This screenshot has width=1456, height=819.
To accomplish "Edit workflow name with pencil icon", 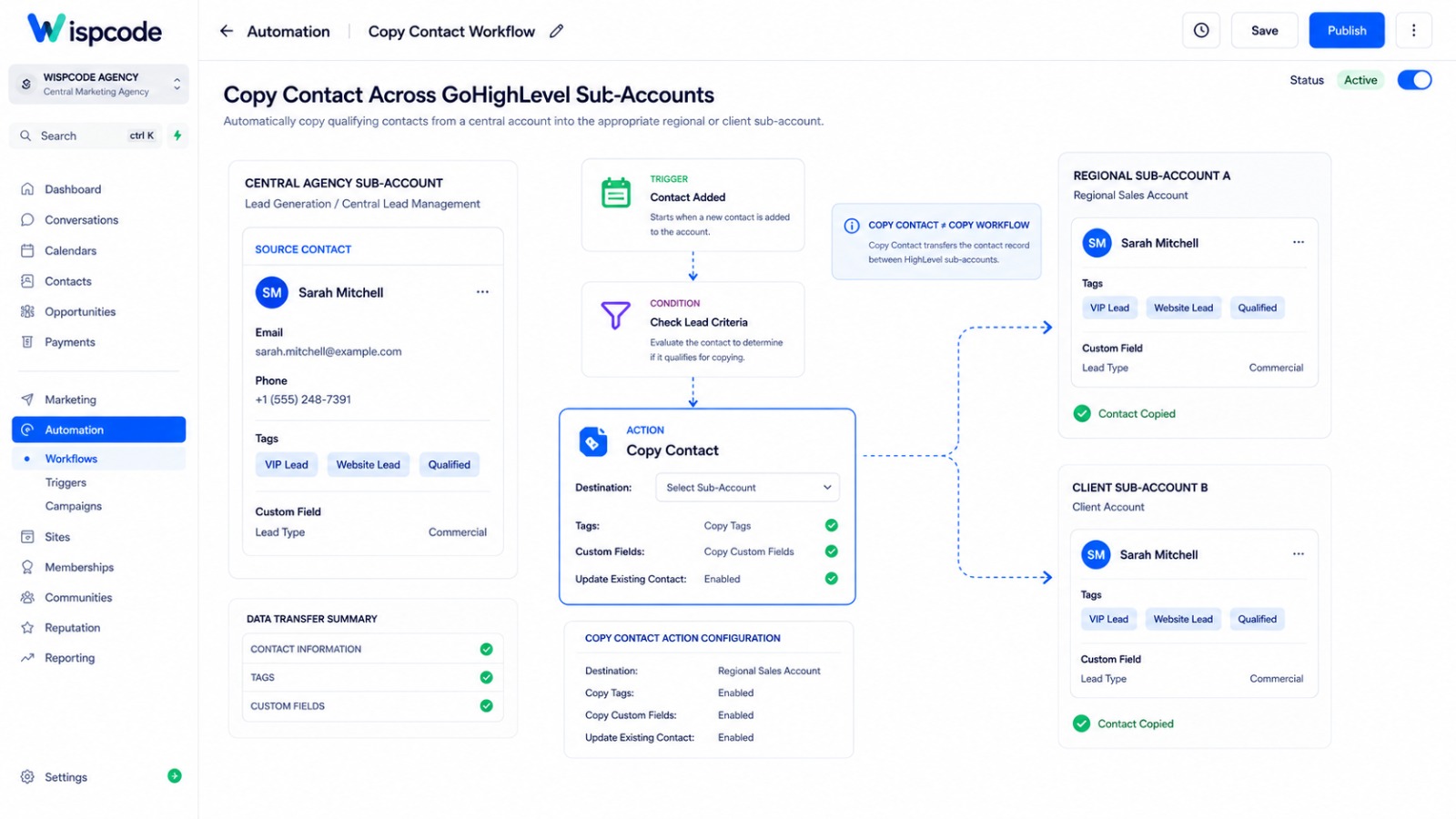I will click(x=556, y=31).
